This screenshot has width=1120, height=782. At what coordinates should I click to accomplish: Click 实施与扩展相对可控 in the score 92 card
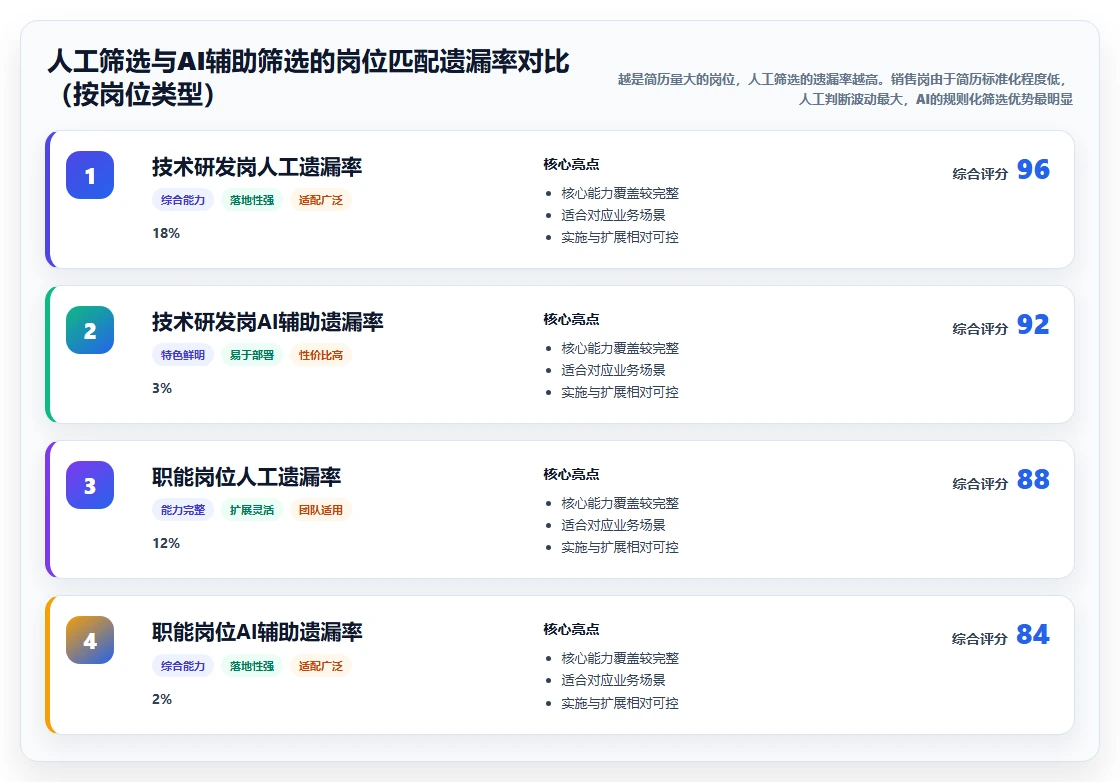tap(620, 392)
